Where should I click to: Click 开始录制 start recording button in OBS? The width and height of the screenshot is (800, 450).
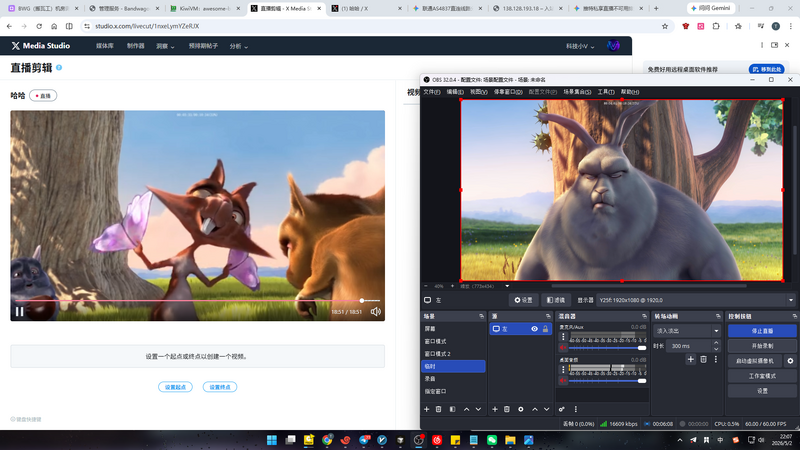[762, 345]
